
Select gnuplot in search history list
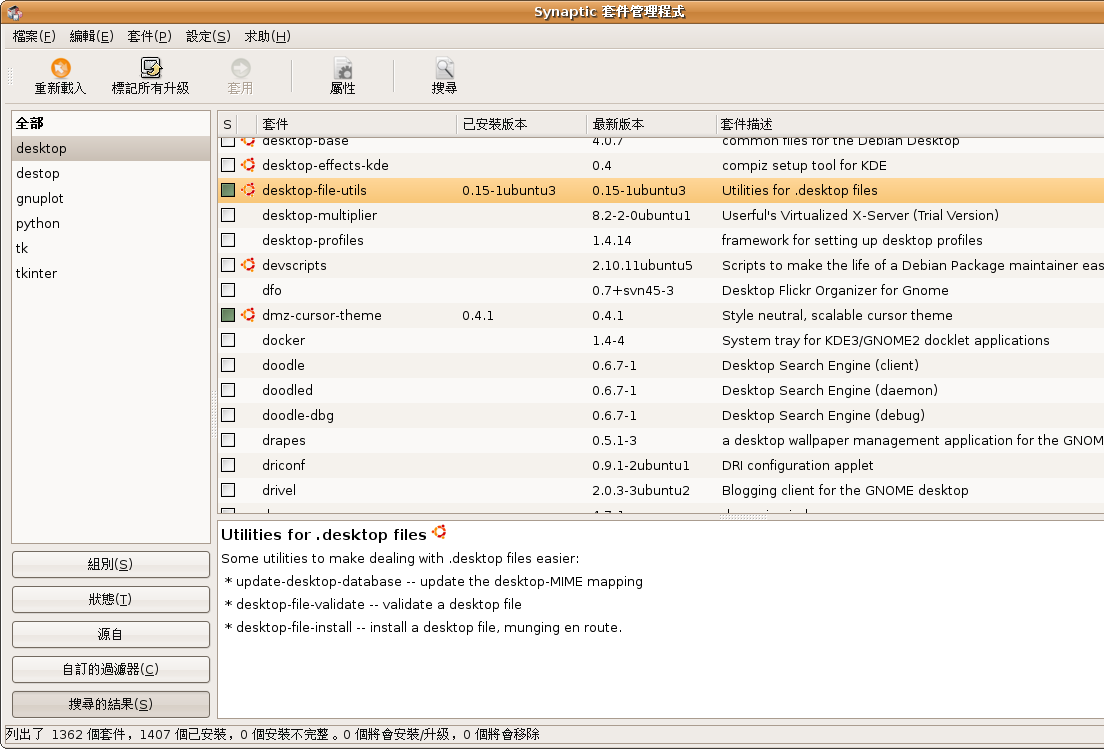coord(111,198)
